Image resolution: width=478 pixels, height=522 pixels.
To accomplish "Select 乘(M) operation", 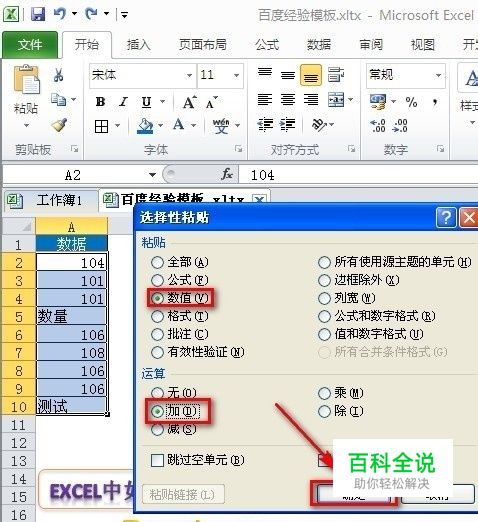I will [340, 393].
